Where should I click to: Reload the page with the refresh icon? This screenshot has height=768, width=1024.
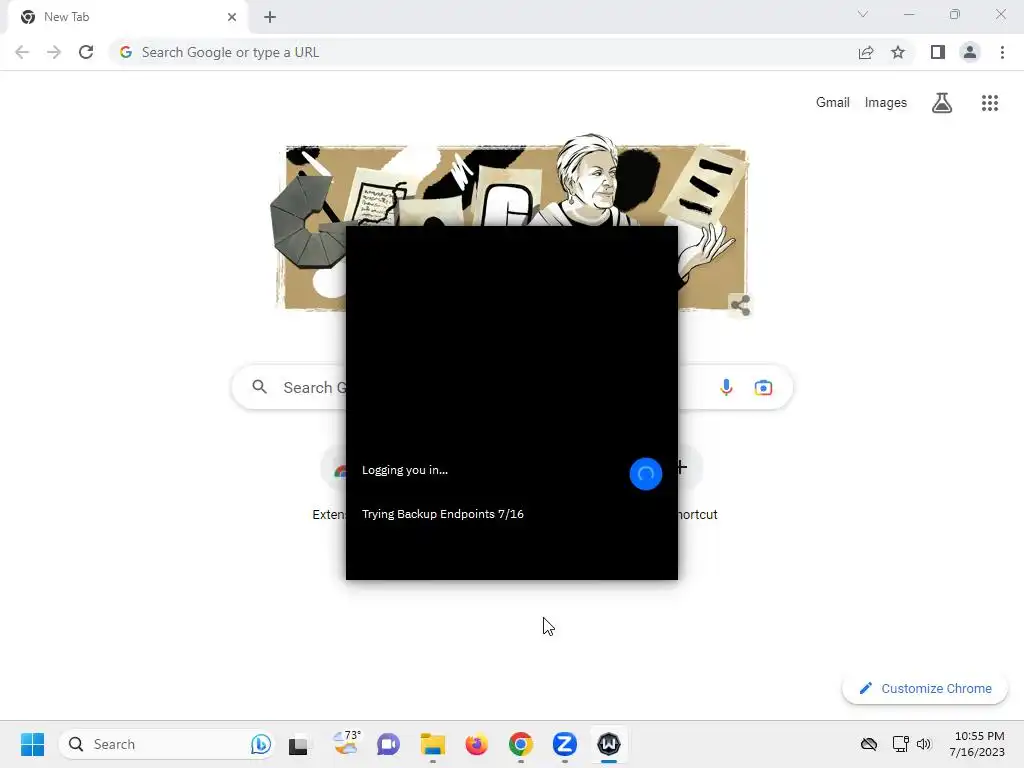click(86, 52)
